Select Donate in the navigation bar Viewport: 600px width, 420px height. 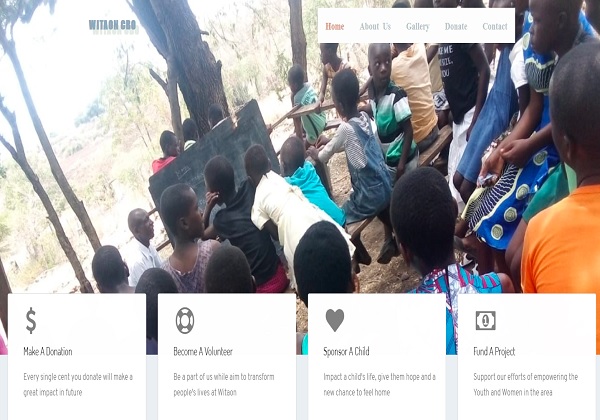click(456, 26)
